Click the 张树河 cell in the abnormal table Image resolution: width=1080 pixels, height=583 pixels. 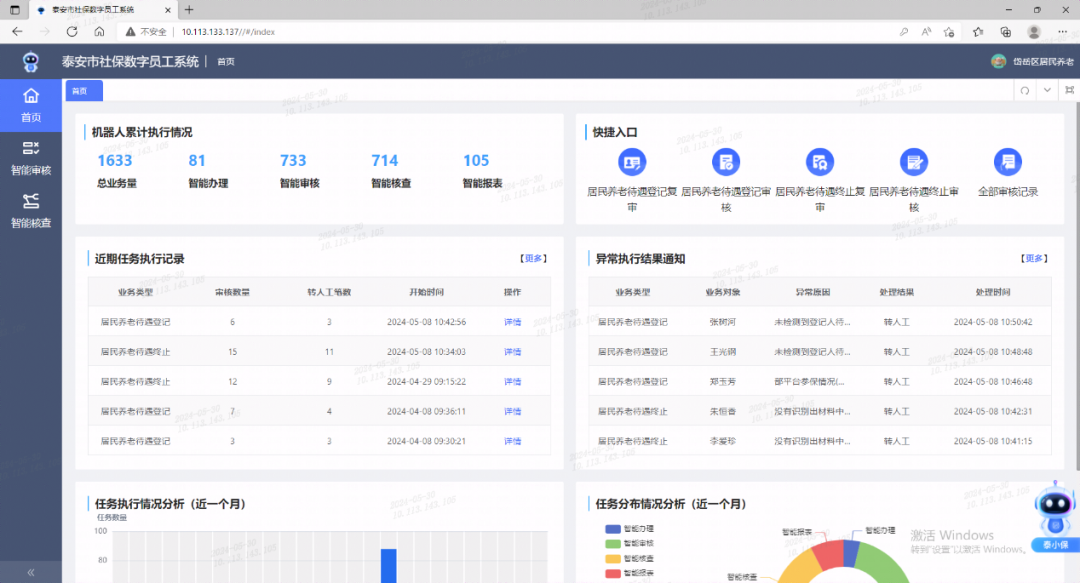(723, 322)
